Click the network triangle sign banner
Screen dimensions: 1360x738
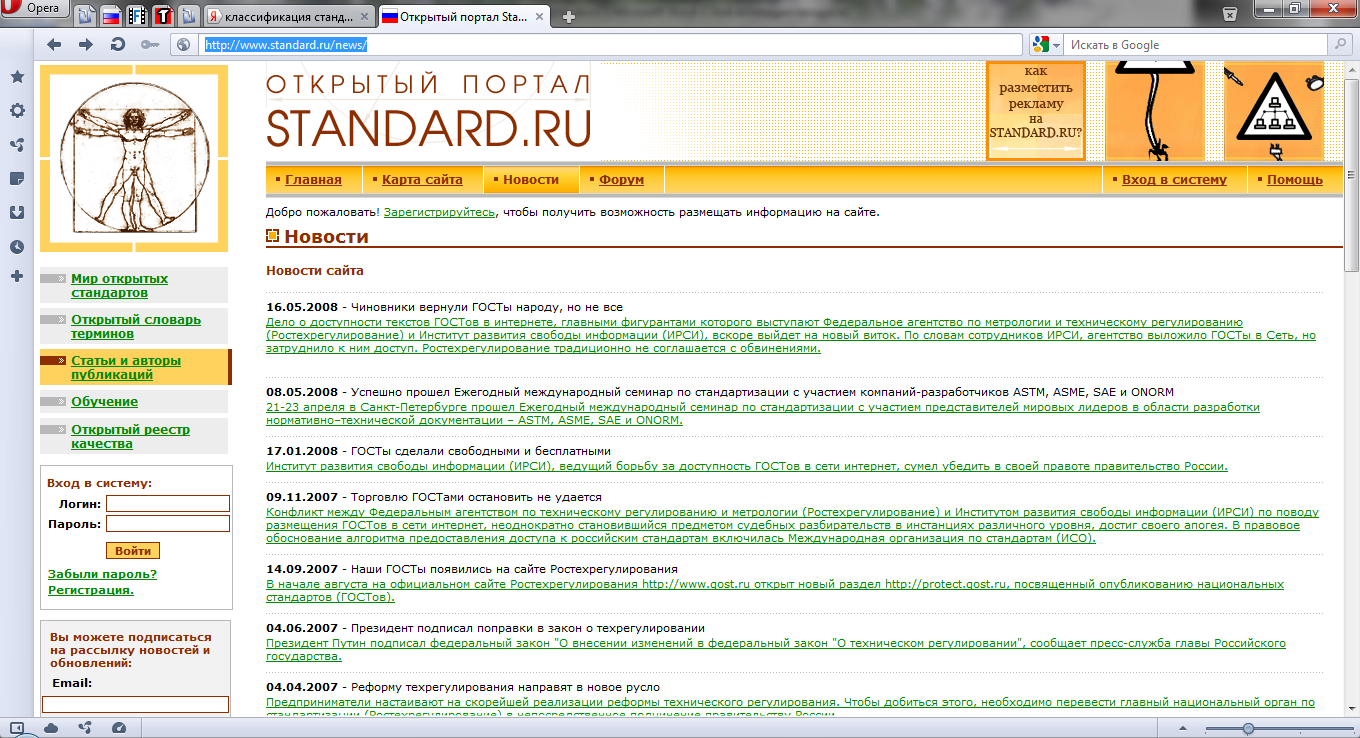tap(1273, 110)
